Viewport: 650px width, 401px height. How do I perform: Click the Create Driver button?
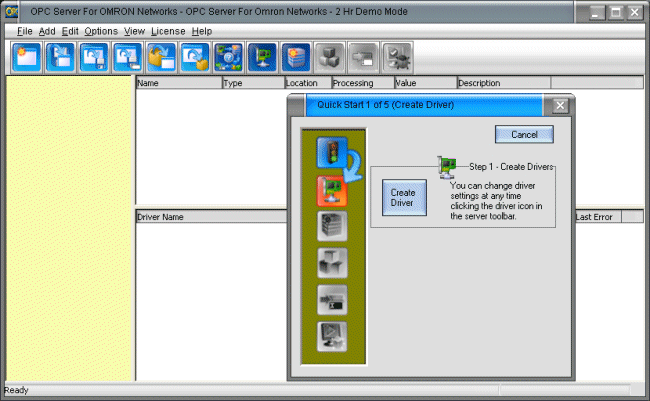(x=404, y=198)
